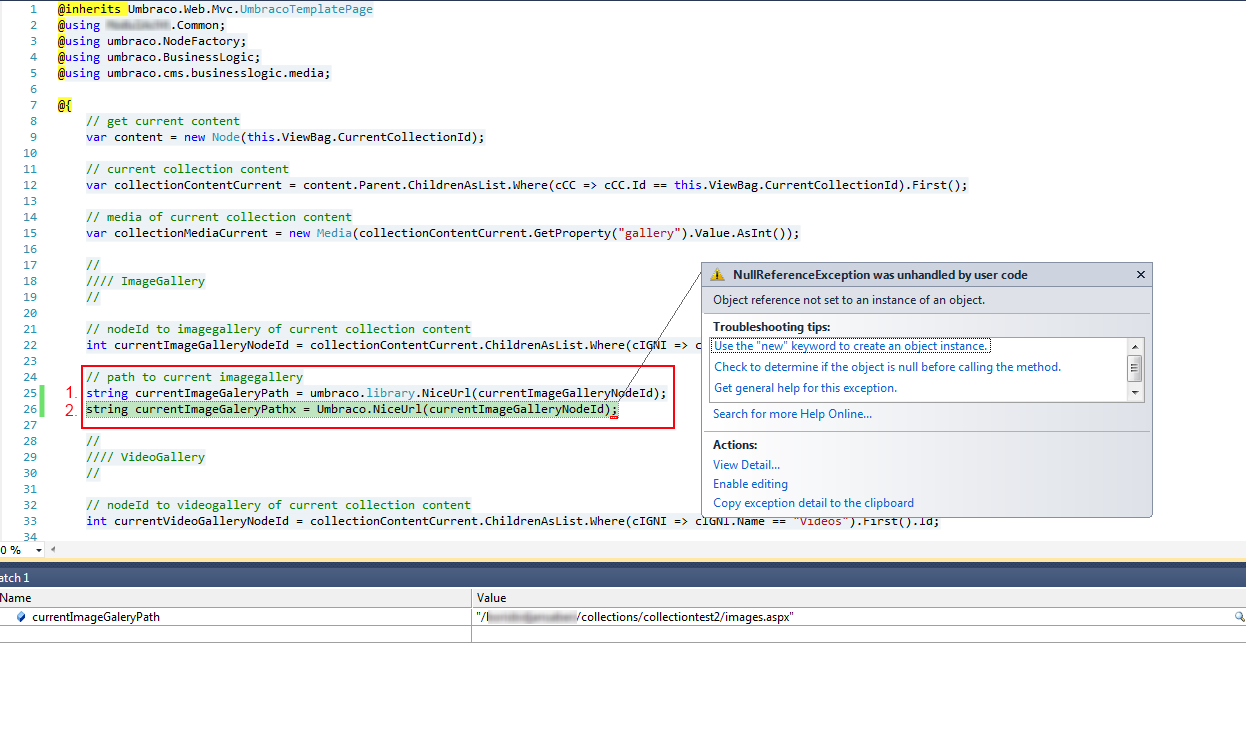Image resolution: width=1246 pixels, height=739 pixels.
Task: Click 'UmbracoTemplatePage' in the inherits line
Action: point(306,9)
